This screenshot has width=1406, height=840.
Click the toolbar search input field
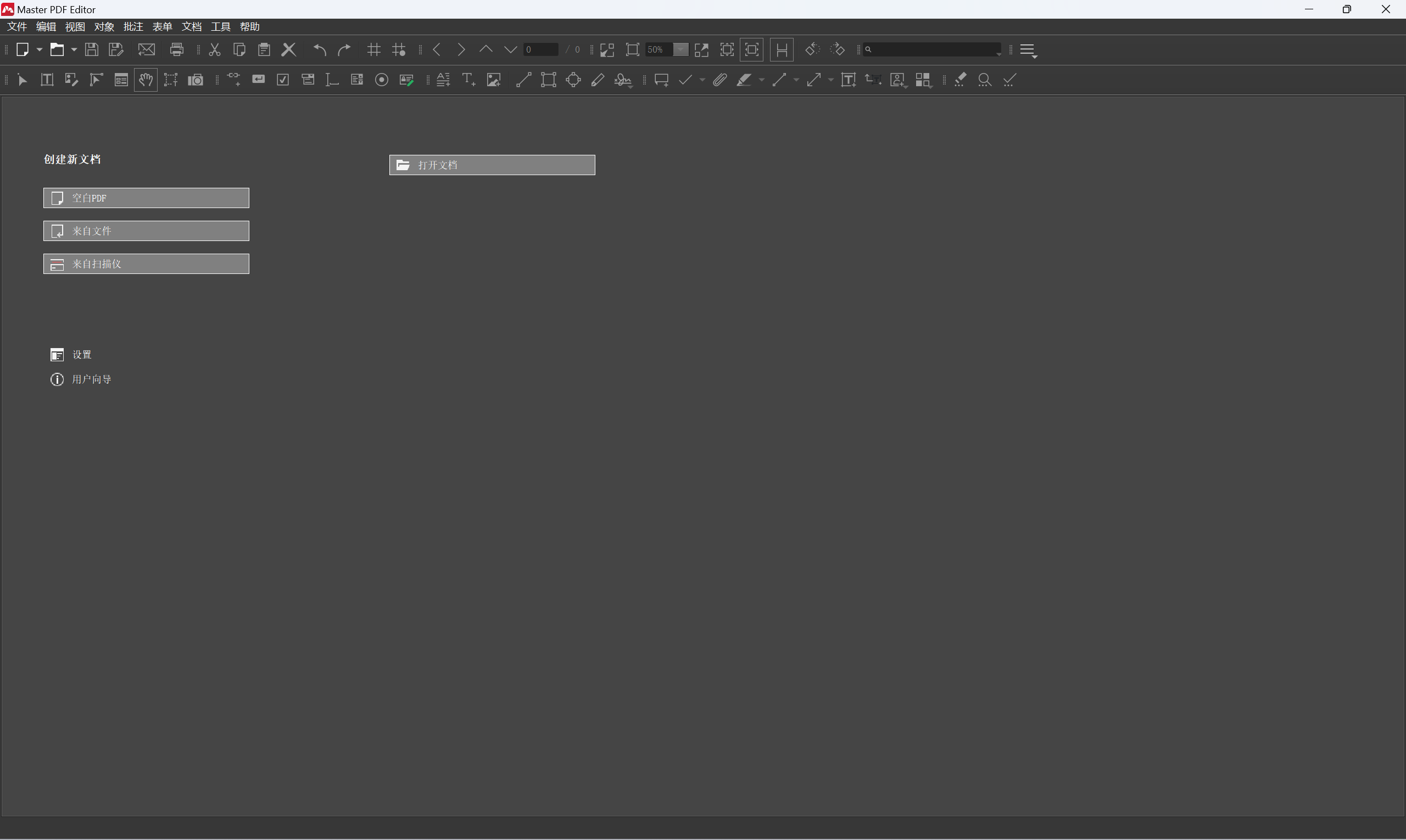tap(932, 50)
